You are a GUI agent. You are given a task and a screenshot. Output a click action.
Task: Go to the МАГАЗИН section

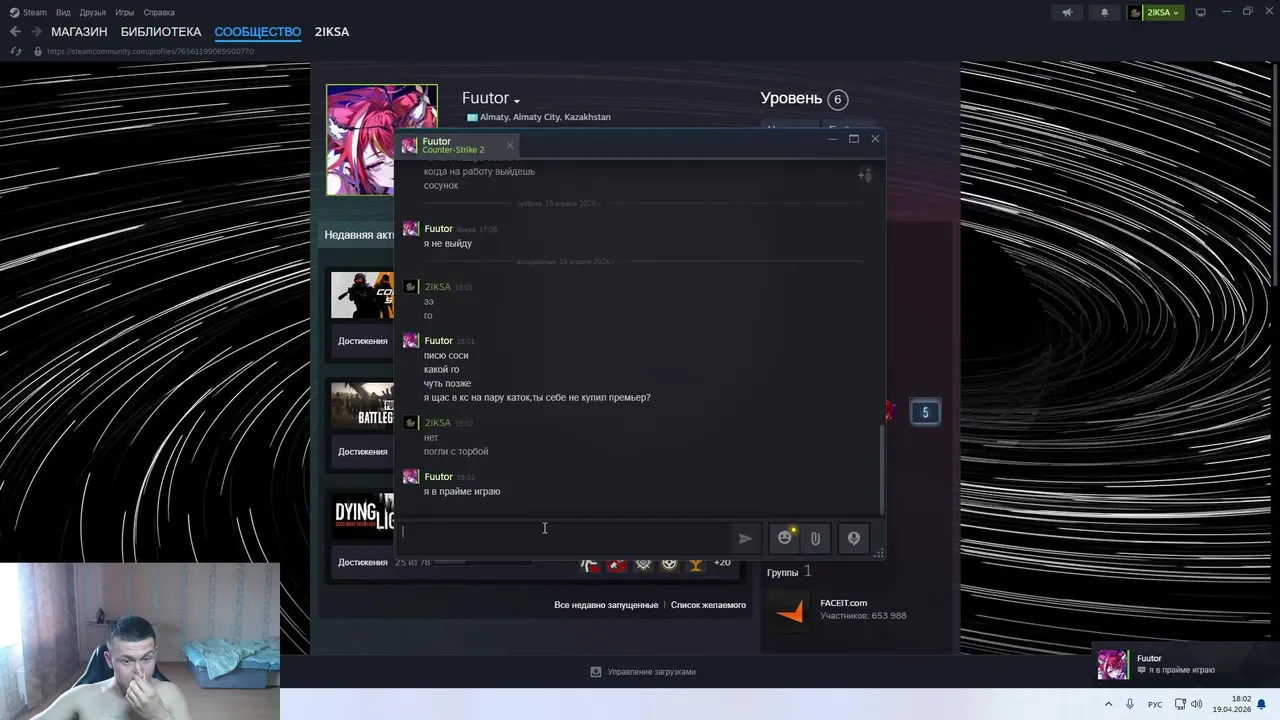79,32
